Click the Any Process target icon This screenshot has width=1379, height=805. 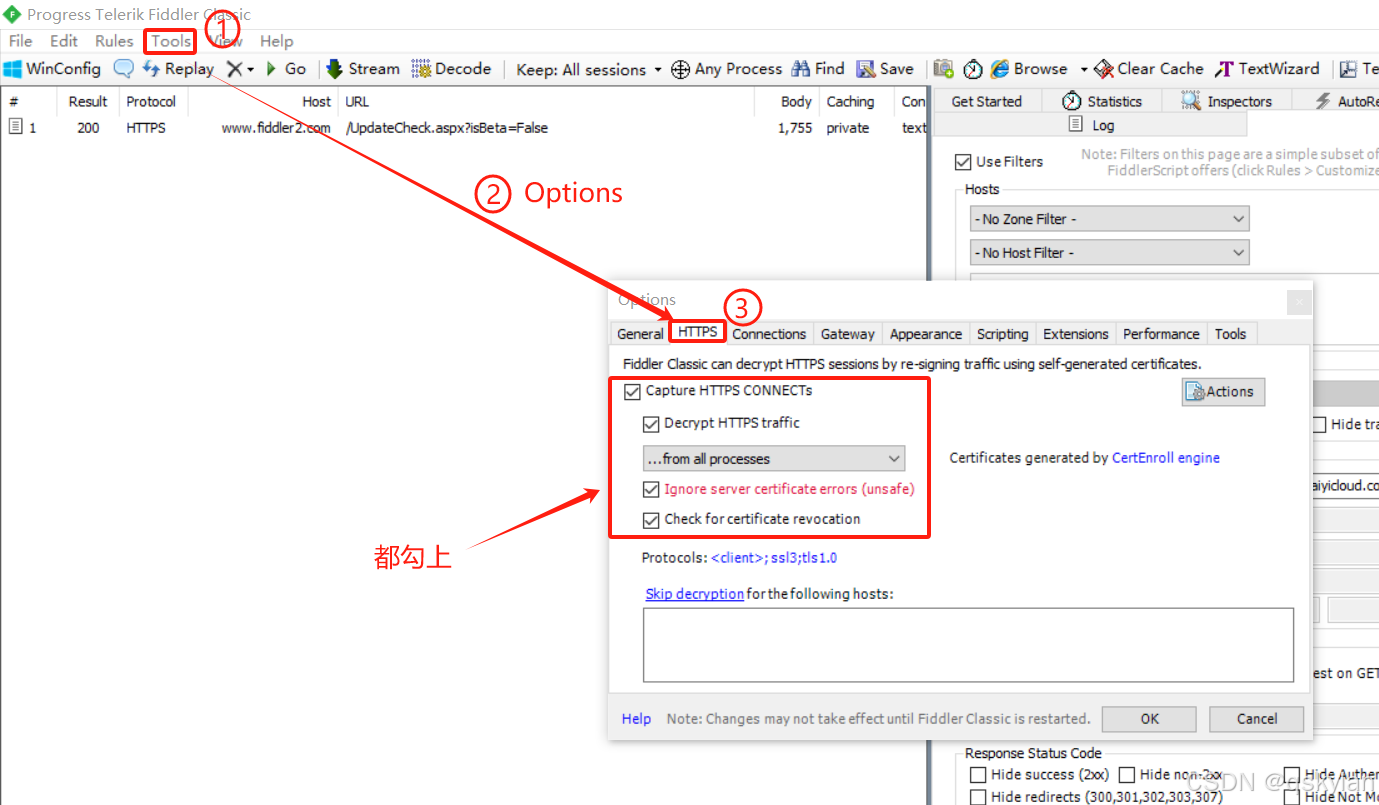pos(680,69)
